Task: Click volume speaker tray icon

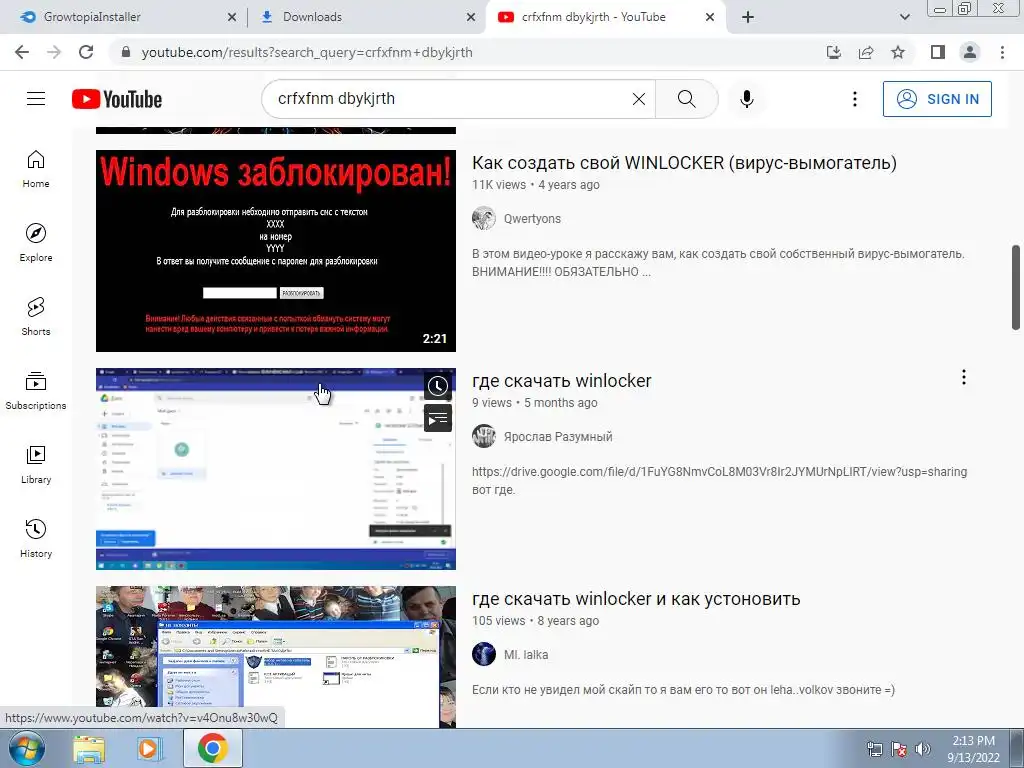Action: coord(922,750)
